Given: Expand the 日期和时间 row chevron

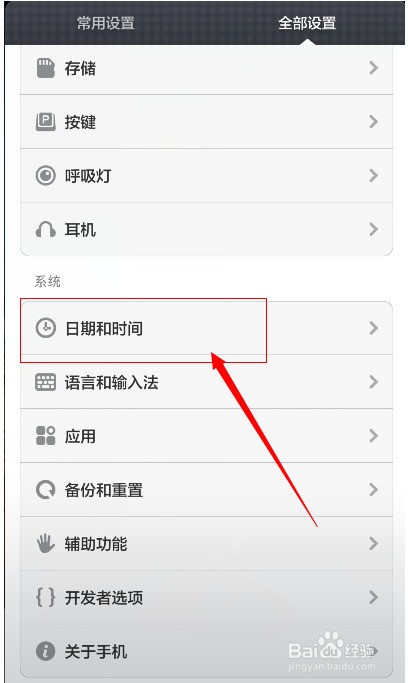Looking at the screenshot, I should pos(373,328).
